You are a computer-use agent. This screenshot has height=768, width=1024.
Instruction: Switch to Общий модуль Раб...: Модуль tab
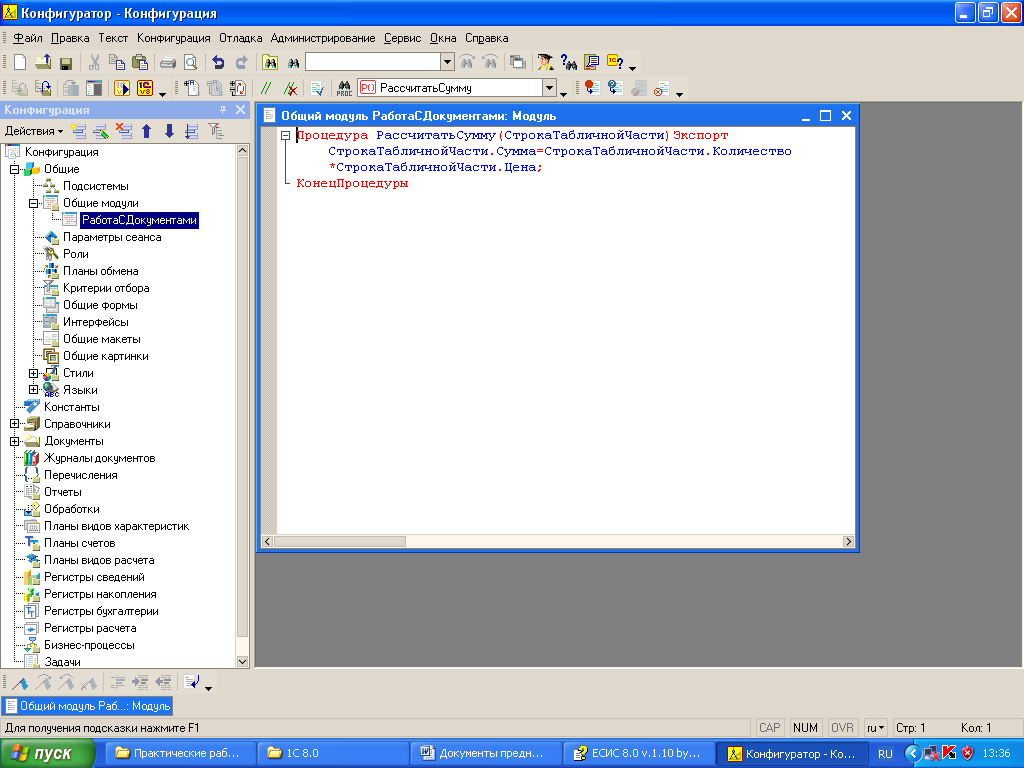click(x=88, y=706)
